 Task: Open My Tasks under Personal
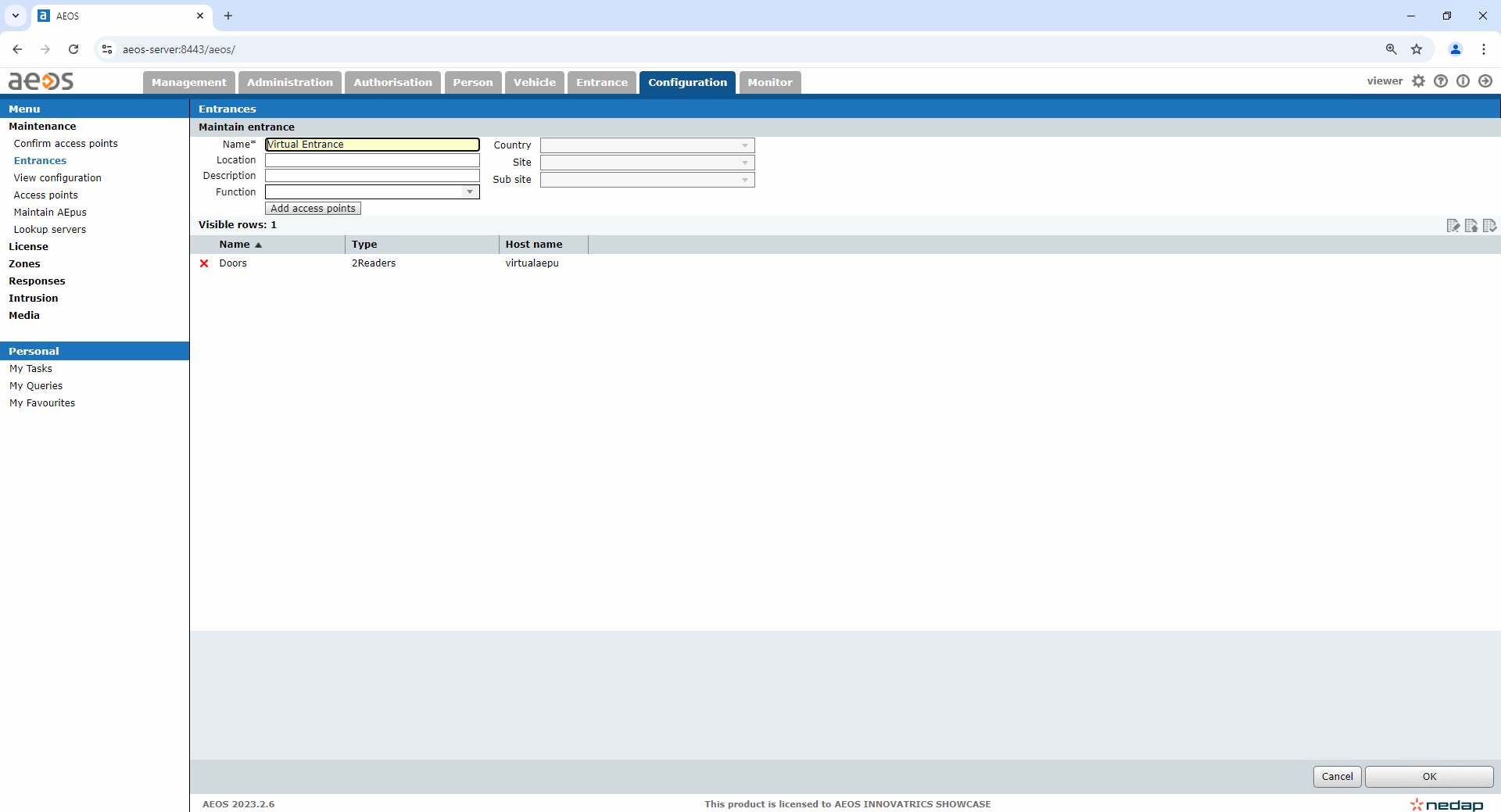click(x=30, y=369)
